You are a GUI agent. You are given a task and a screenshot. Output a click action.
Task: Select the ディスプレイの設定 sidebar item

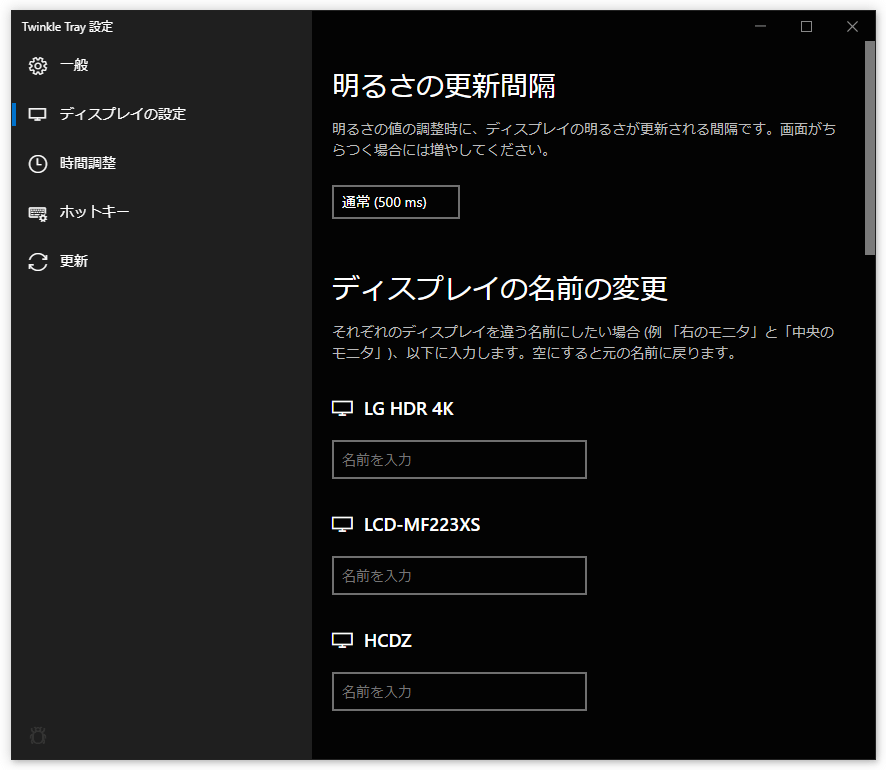click(x=162, y=115)
